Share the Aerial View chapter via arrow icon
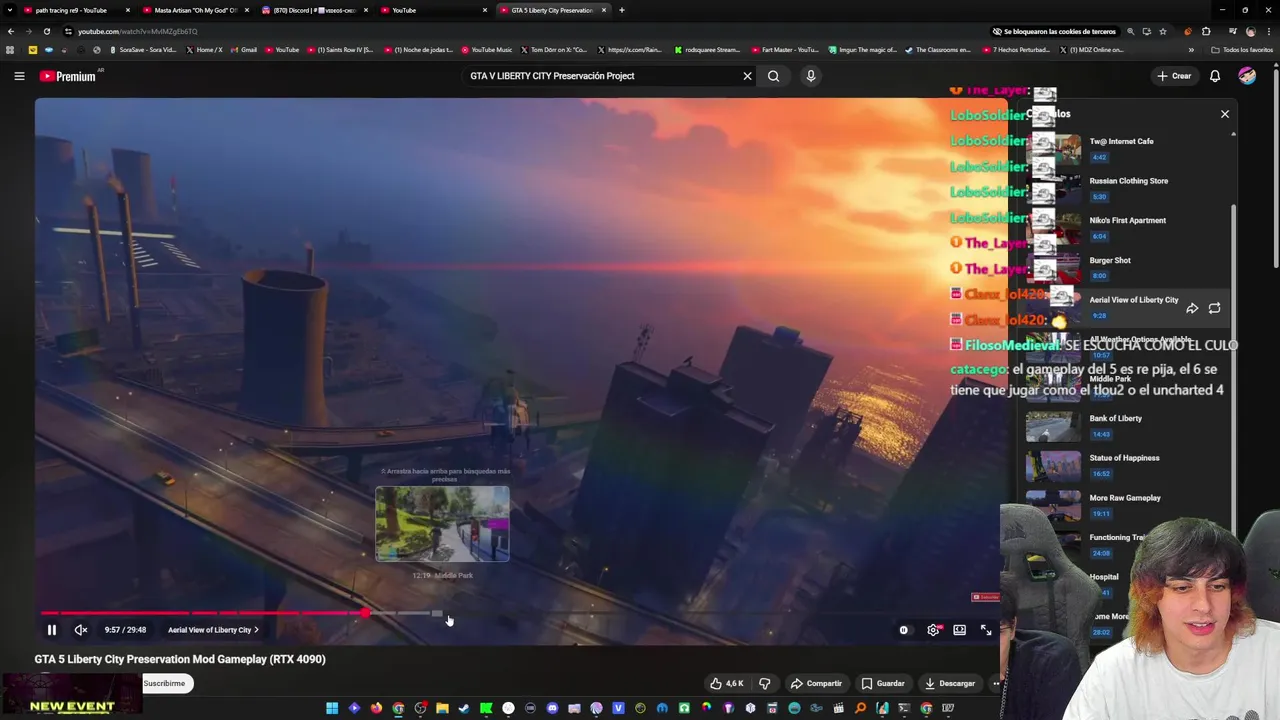Screen dimensions: 1280x720 tap(1192, 308)
